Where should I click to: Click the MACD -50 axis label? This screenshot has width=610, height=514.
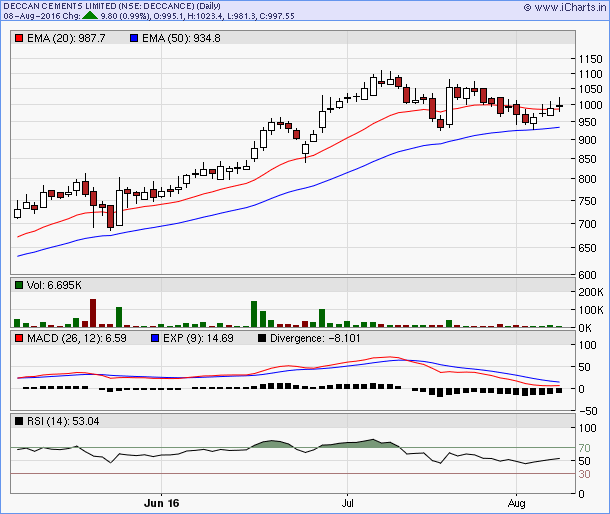[x=588, y=411]
